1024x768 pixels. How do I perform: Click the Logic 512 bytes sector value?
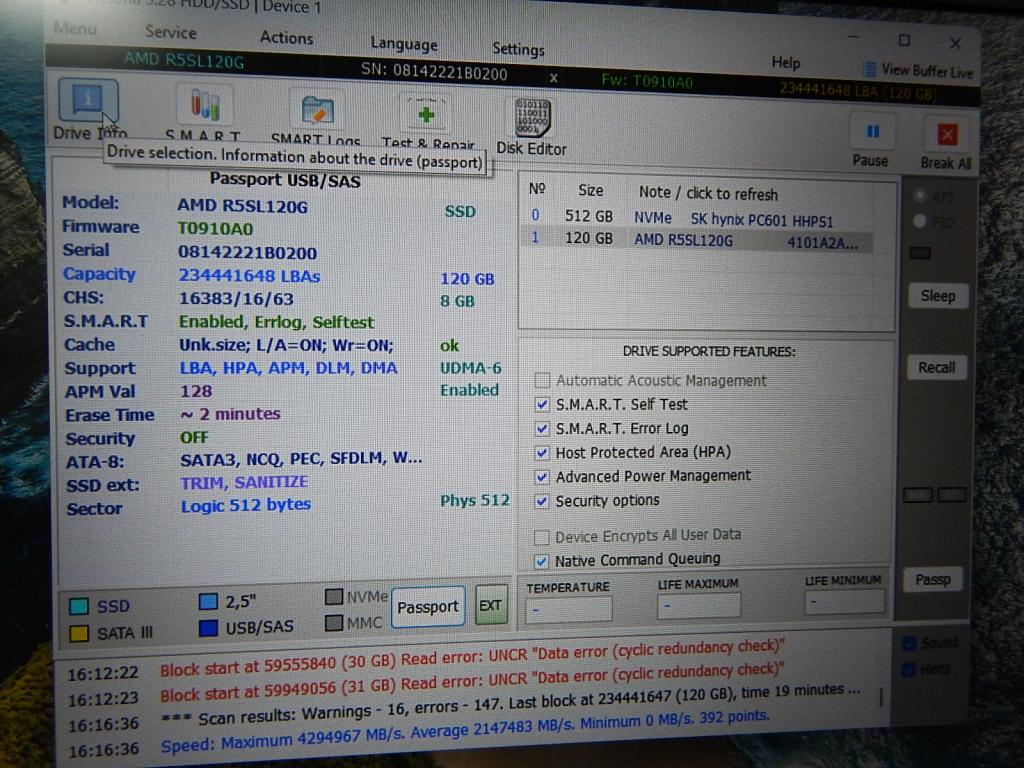coord(246,505)
